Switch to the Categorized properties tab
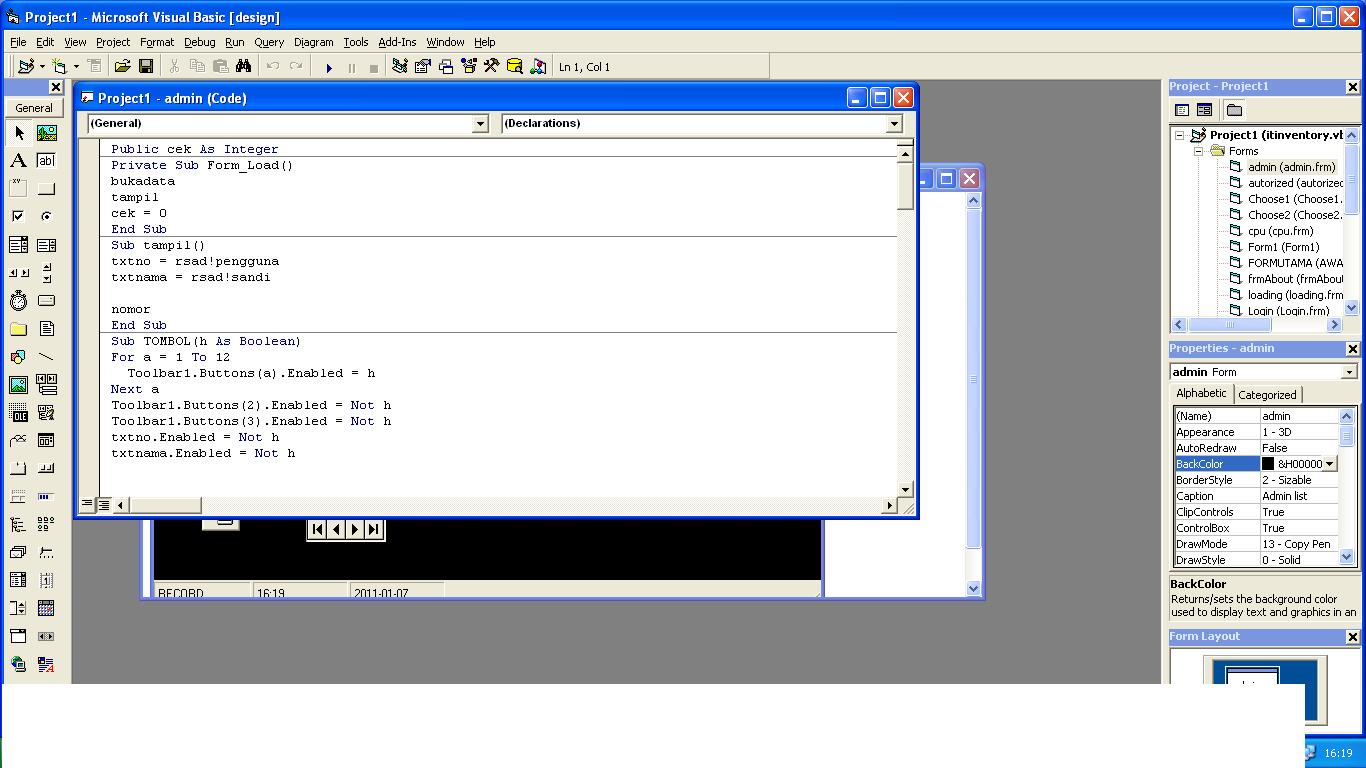This screenshot has width=1366, height=768. click(x=1267, y=394)
